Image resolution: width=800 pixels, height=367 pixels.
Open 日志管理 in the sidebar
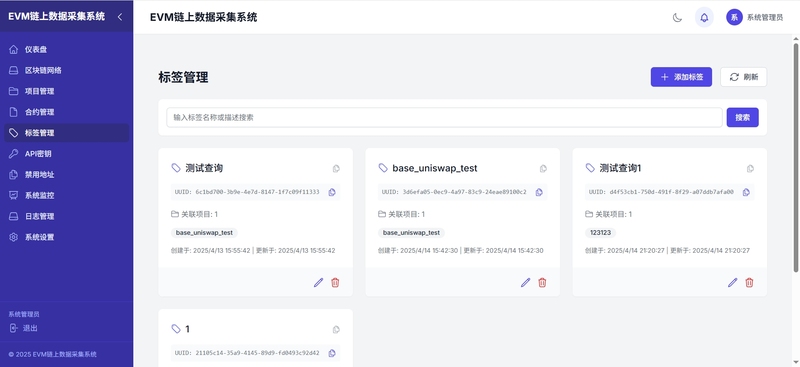(66, 216)
